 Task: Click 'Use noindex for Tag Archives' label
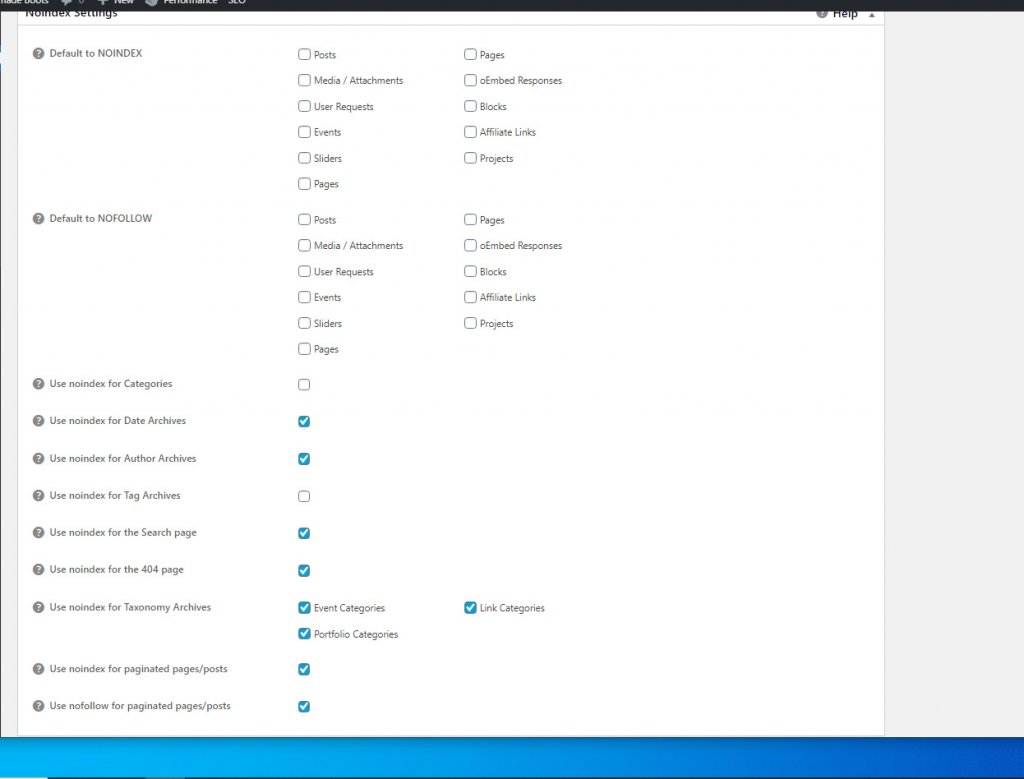pos(115,496)
